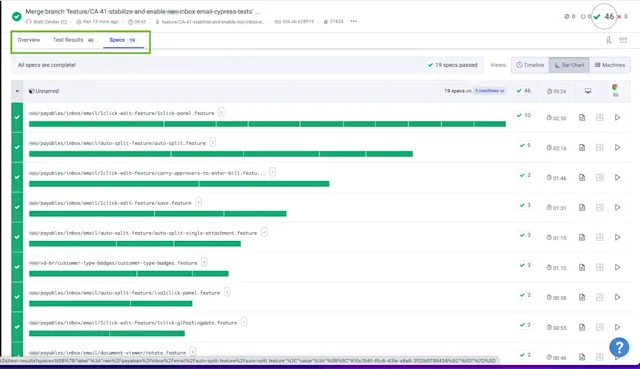Screen dimensions: 640x369
Task: Open screenshots for carry-approvers-to-enter-bill spec
Action: click(x=600, y=178)
